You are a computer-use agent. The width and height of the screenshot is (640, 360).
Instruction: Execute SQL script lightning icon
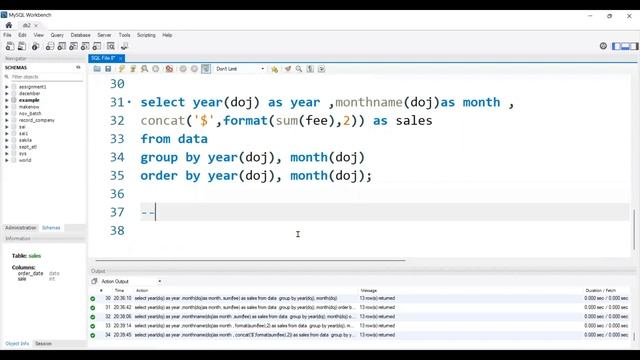[121, 69]
